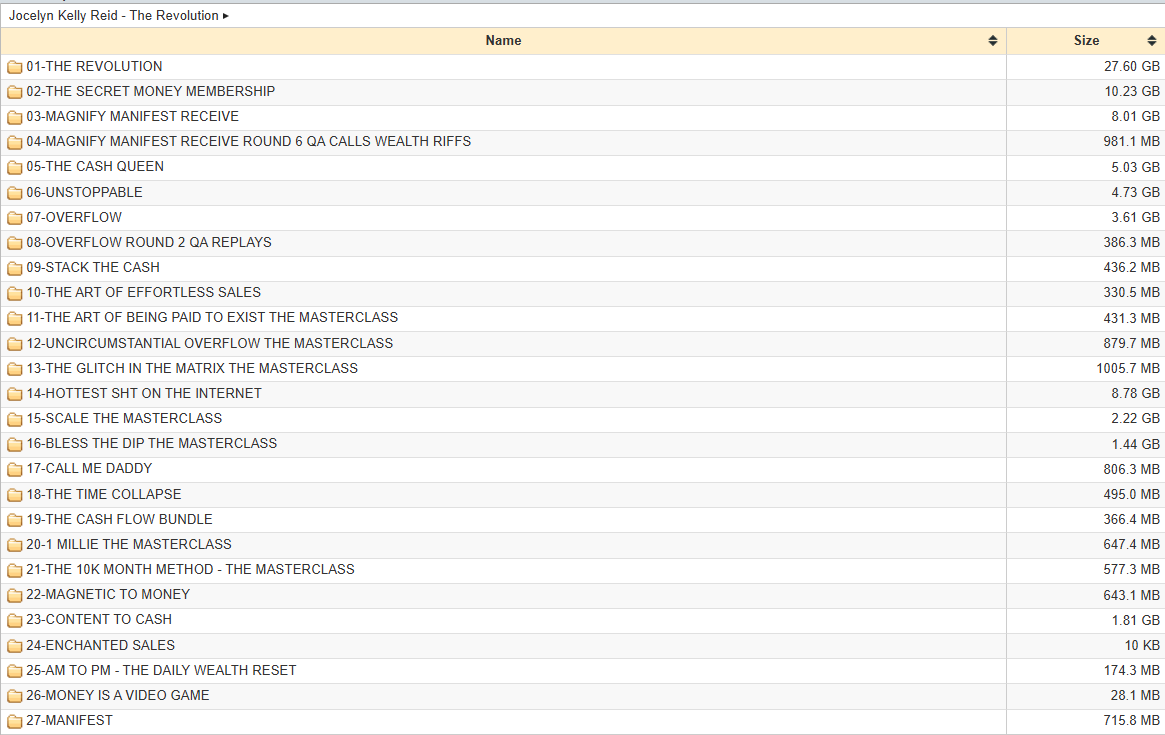Open 21-THE 10K MONTH METHOD folder
The image size is (1165, 735).
(191, 570)
